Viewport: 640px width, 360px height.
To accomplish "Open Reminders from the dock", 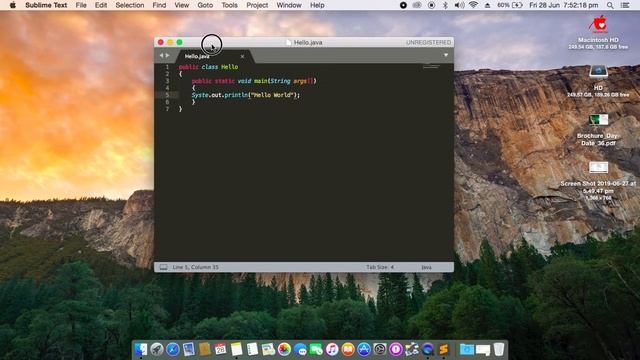I will [252, 349].
